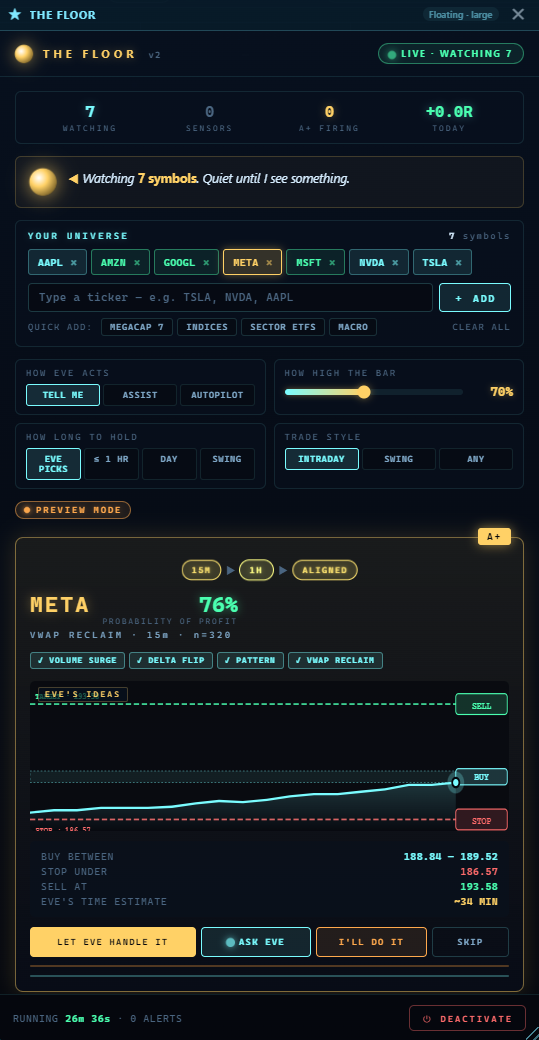Click CLEAR ALL to empty the universe
This screenshot has height=1040, width=539.
click(481, 327)
